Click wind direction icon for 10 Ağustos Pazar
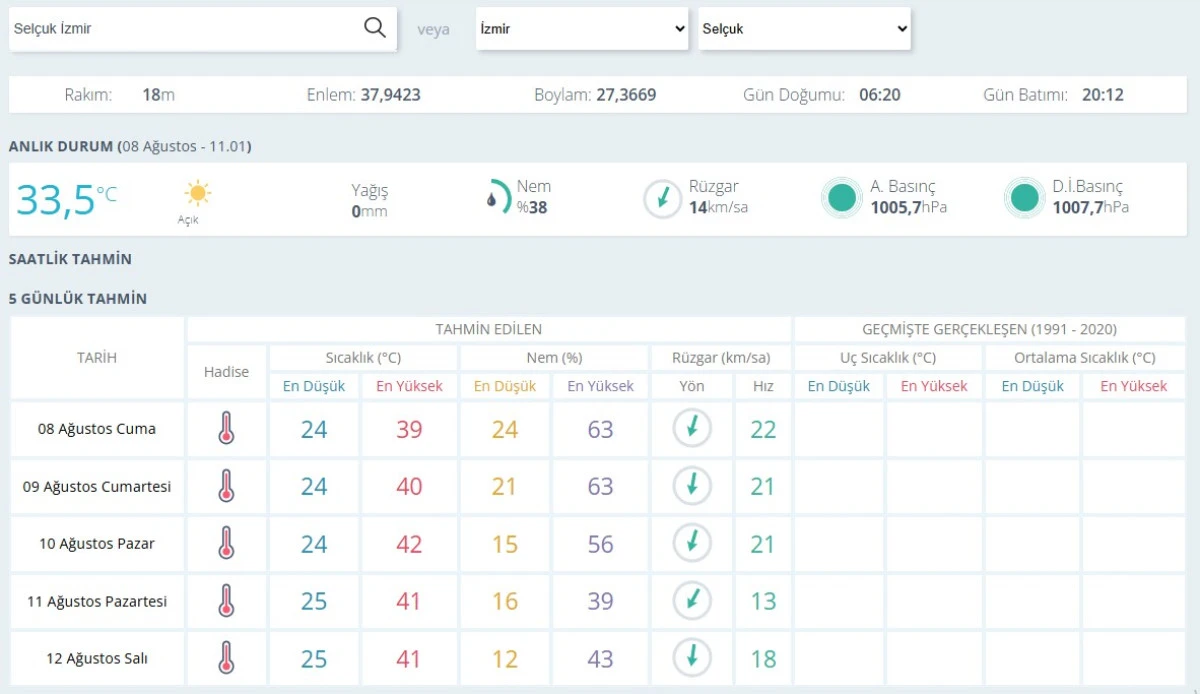Screen dimensions: 1200x694 click(691, 543)
